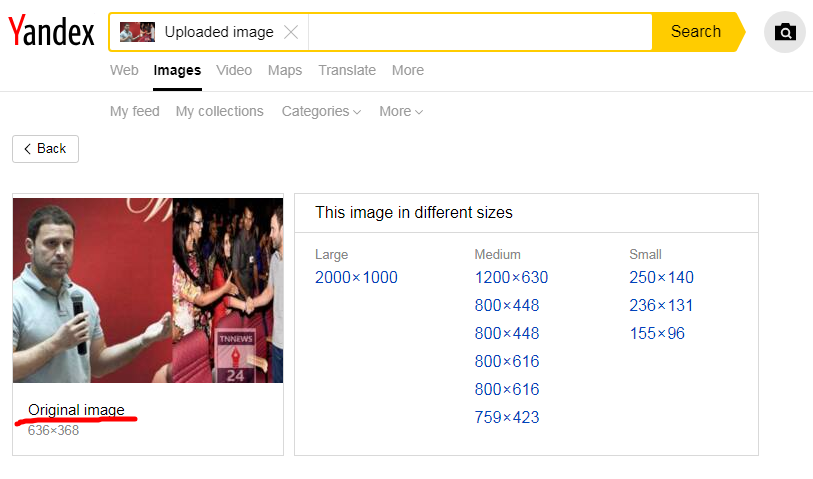813x479 pixels.
Task: Open My collections link
Action: coord(219,111)
